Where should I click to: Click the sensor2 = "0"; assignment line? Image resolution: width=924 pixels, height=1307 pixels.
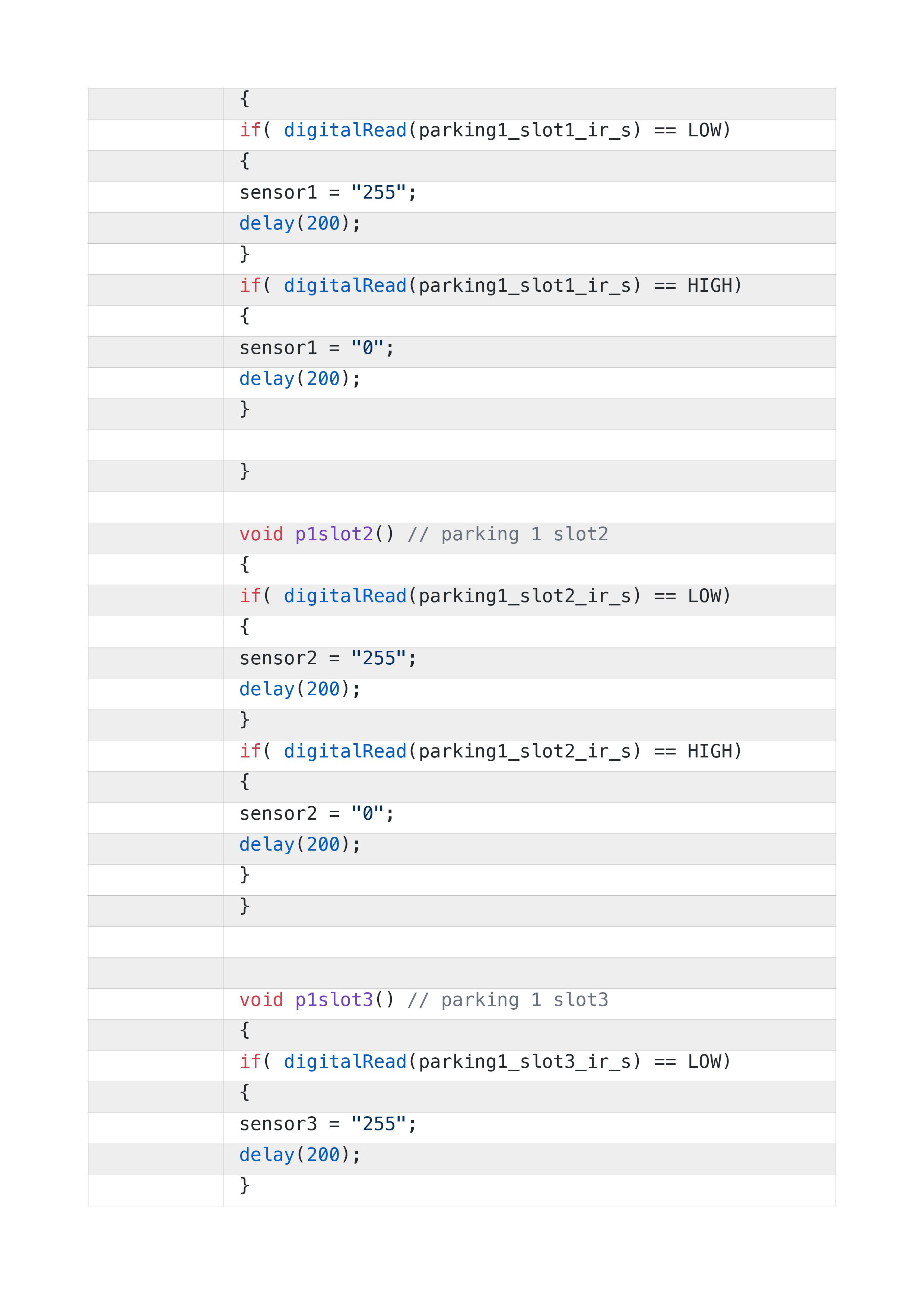316,813
